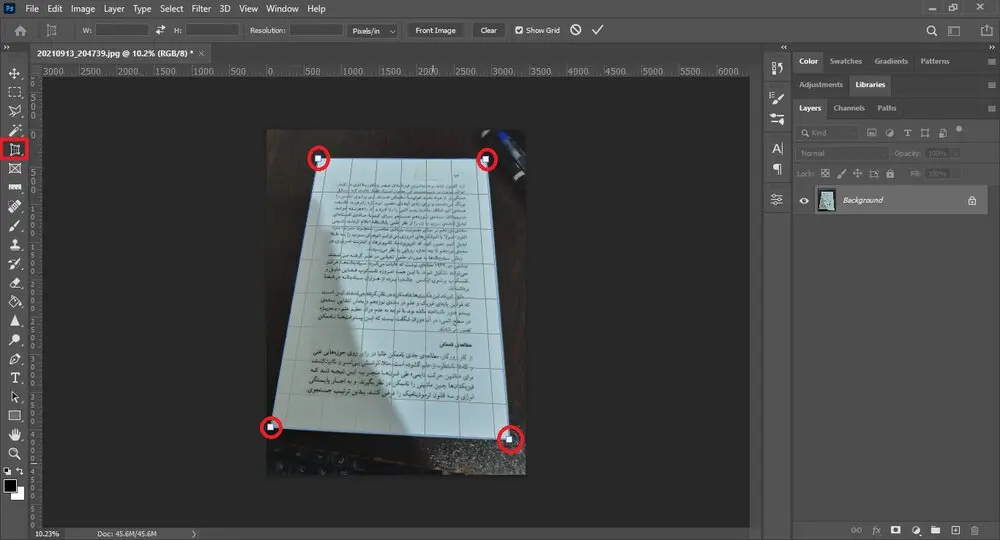Open the workspace layout switcher icon
The width and height of the screenshot is (1000, 540).
coord(954,31)
